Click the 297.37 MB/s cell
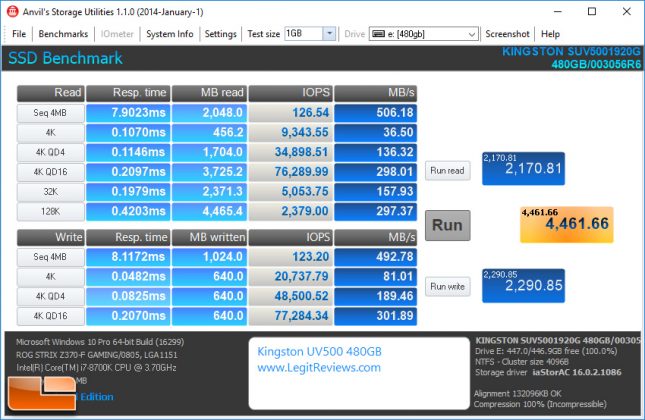The image size is (645, 420). click(x=376, y=211)
